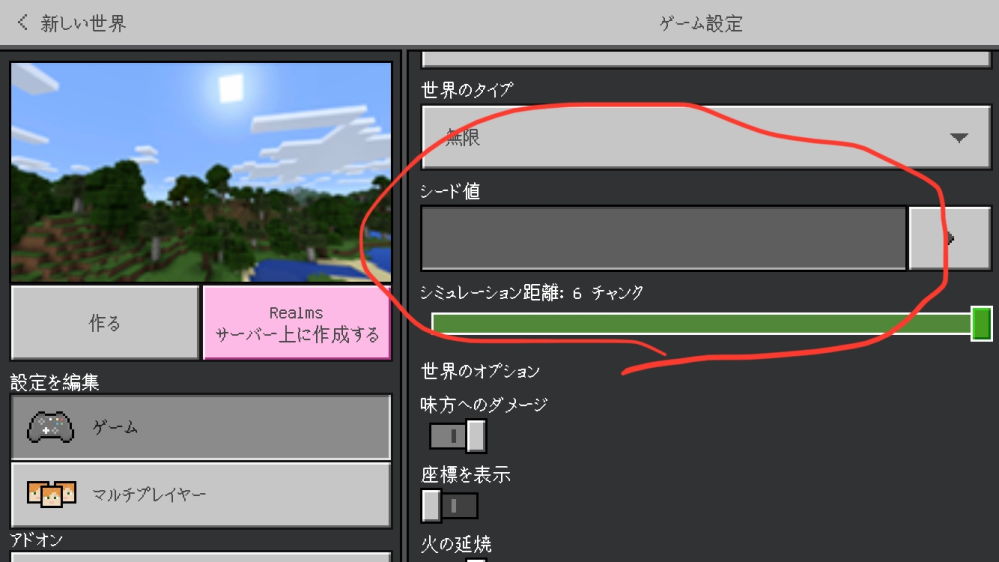Click the game controller icon
The height and width of the screenshot is (562, 999).
50,427
